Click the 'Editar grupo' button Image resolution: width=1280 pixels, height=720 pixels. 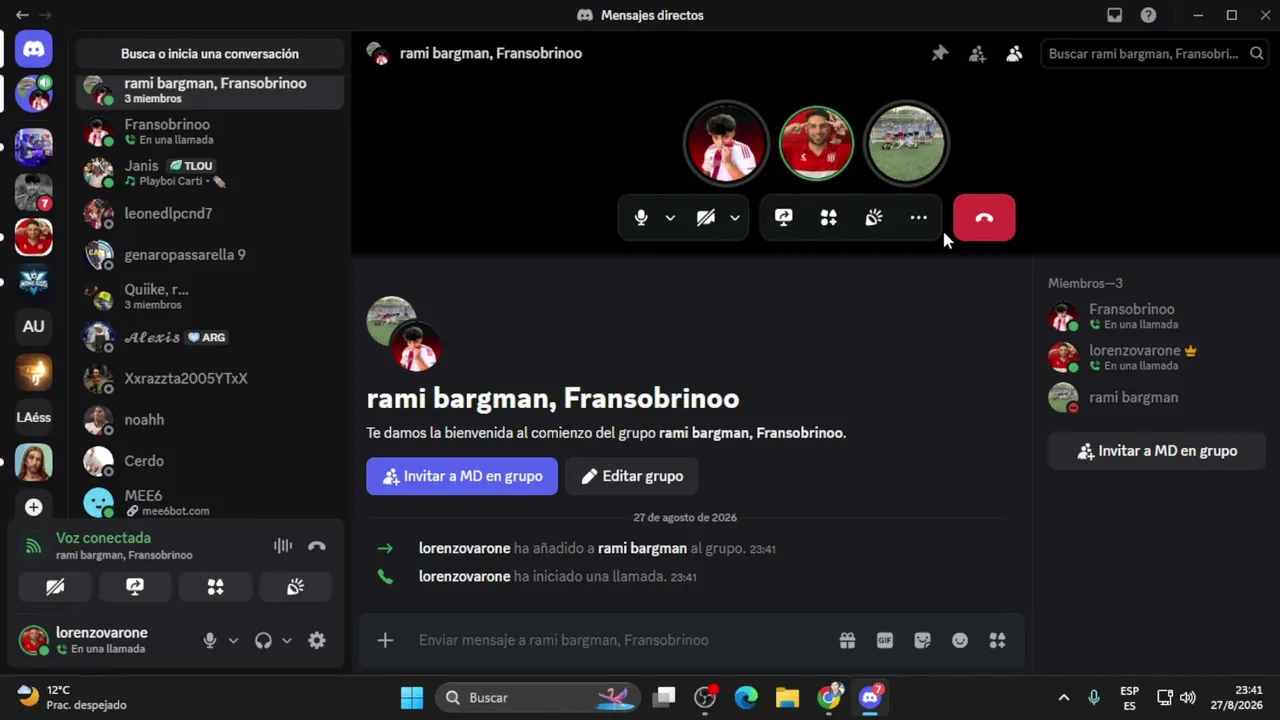coord(632,476)
